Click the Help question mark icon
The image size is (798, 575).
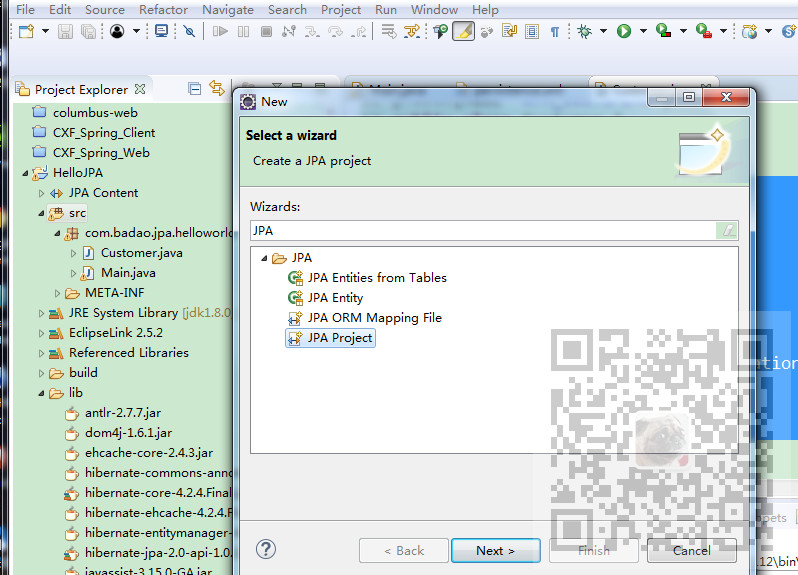click(266, 550)
